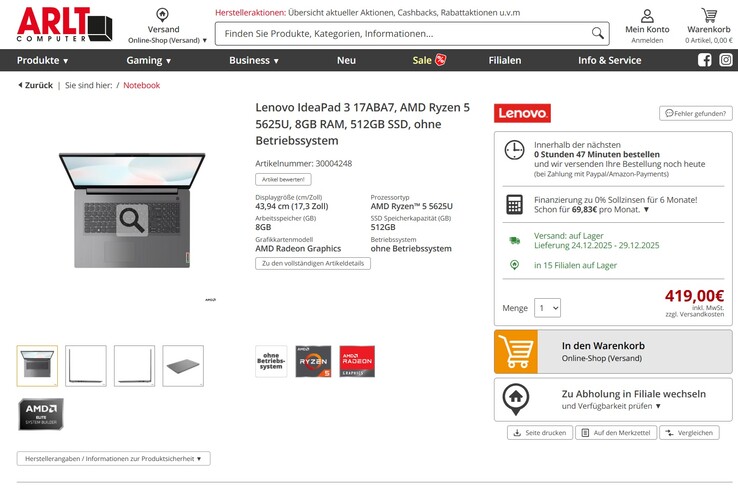Open the Business menu
This screenshot has height=491, width=738.
254,60
